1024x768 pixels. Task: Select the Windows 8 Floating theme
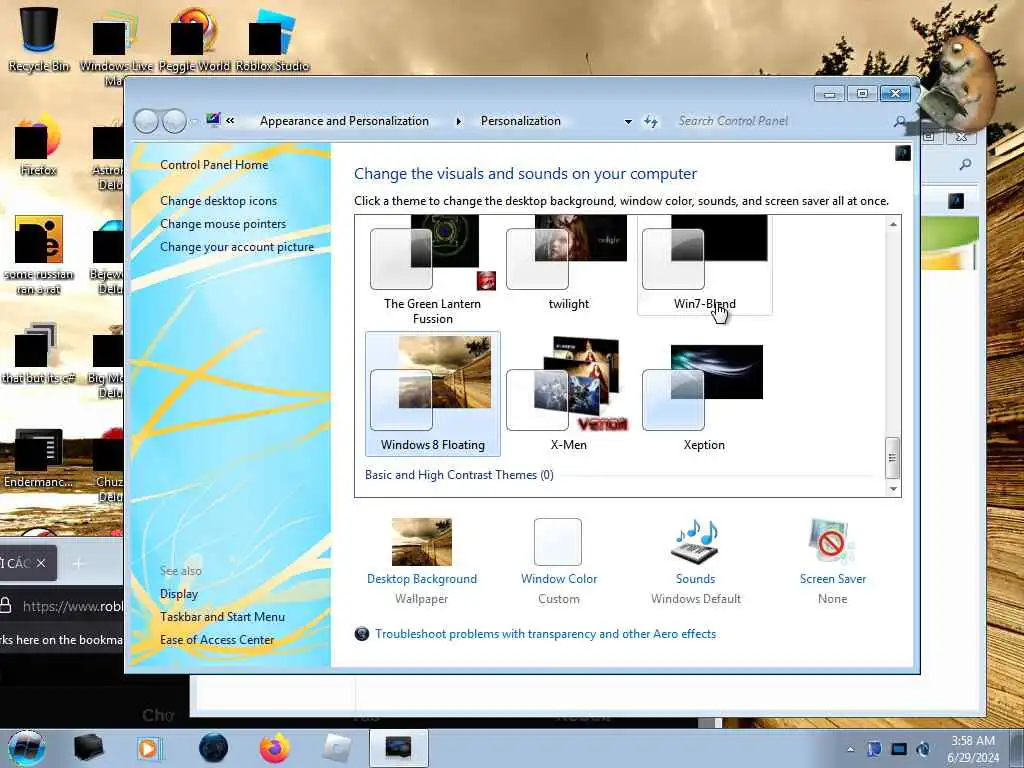(432, 394)
